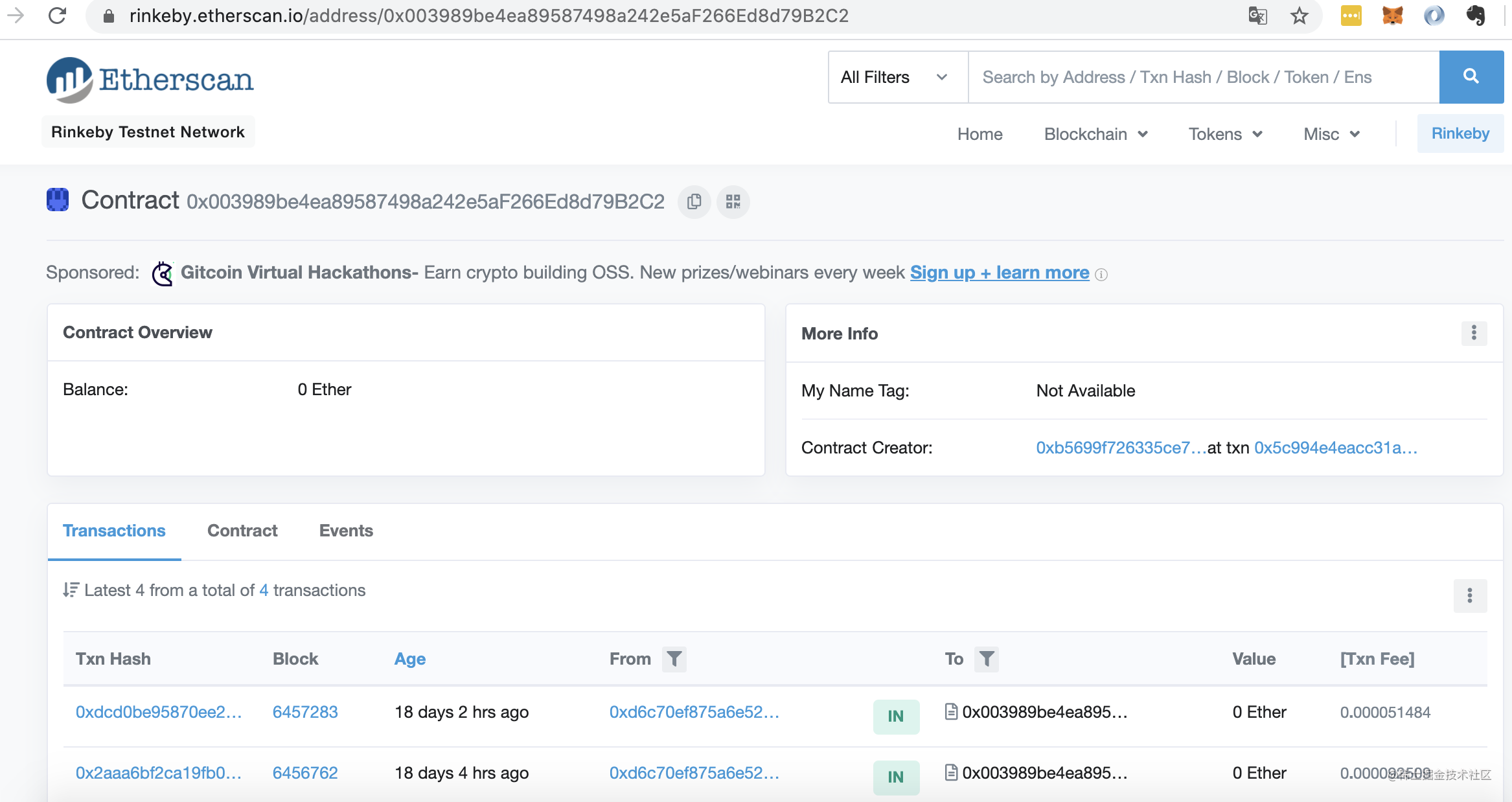Click the blue contract identicon
The image size is (1512, 802).
(58, 200)
